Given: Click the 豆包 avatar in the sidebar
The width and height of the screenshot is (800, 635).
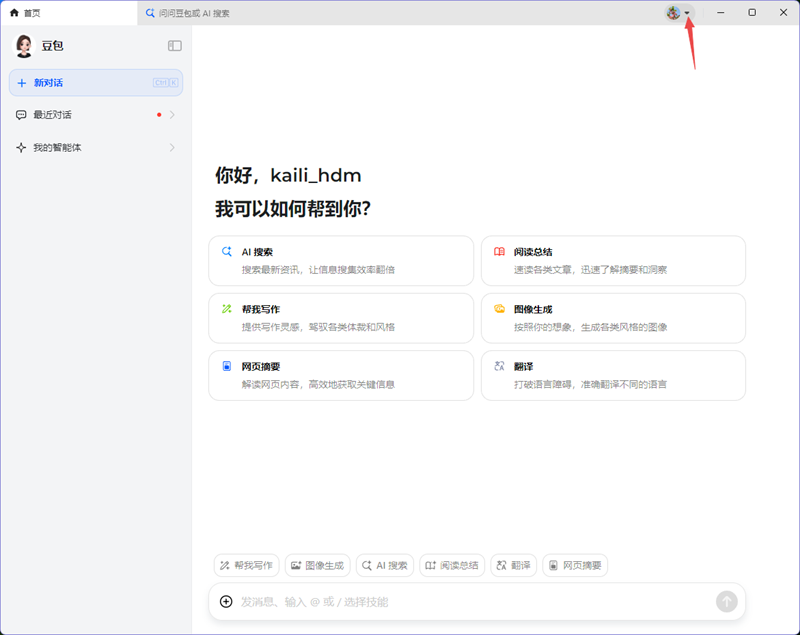Looking at the screenshot, I should [x=23, y=45].
